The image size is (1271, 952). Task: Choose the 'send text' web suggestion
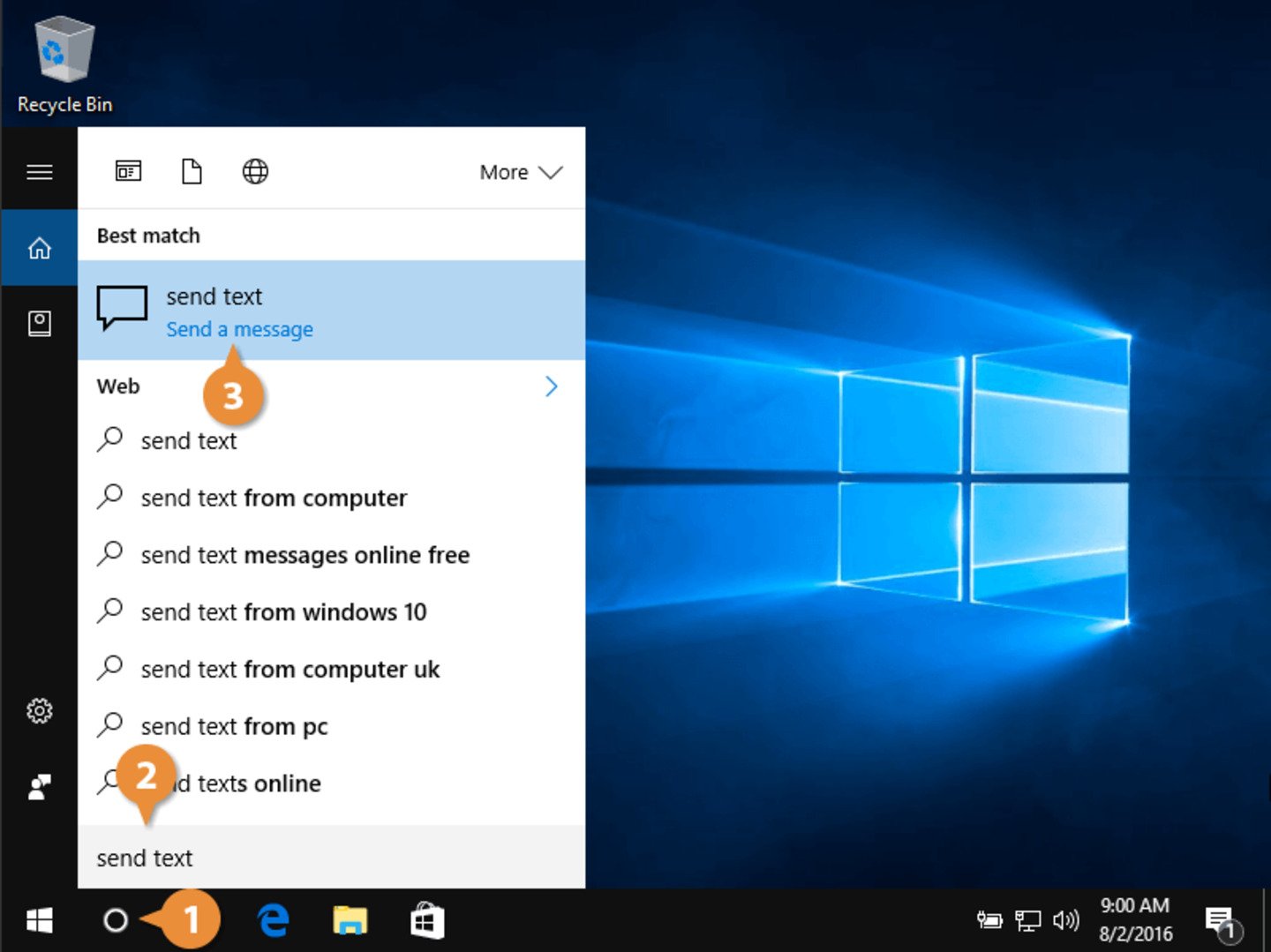[x=331, y=440]
